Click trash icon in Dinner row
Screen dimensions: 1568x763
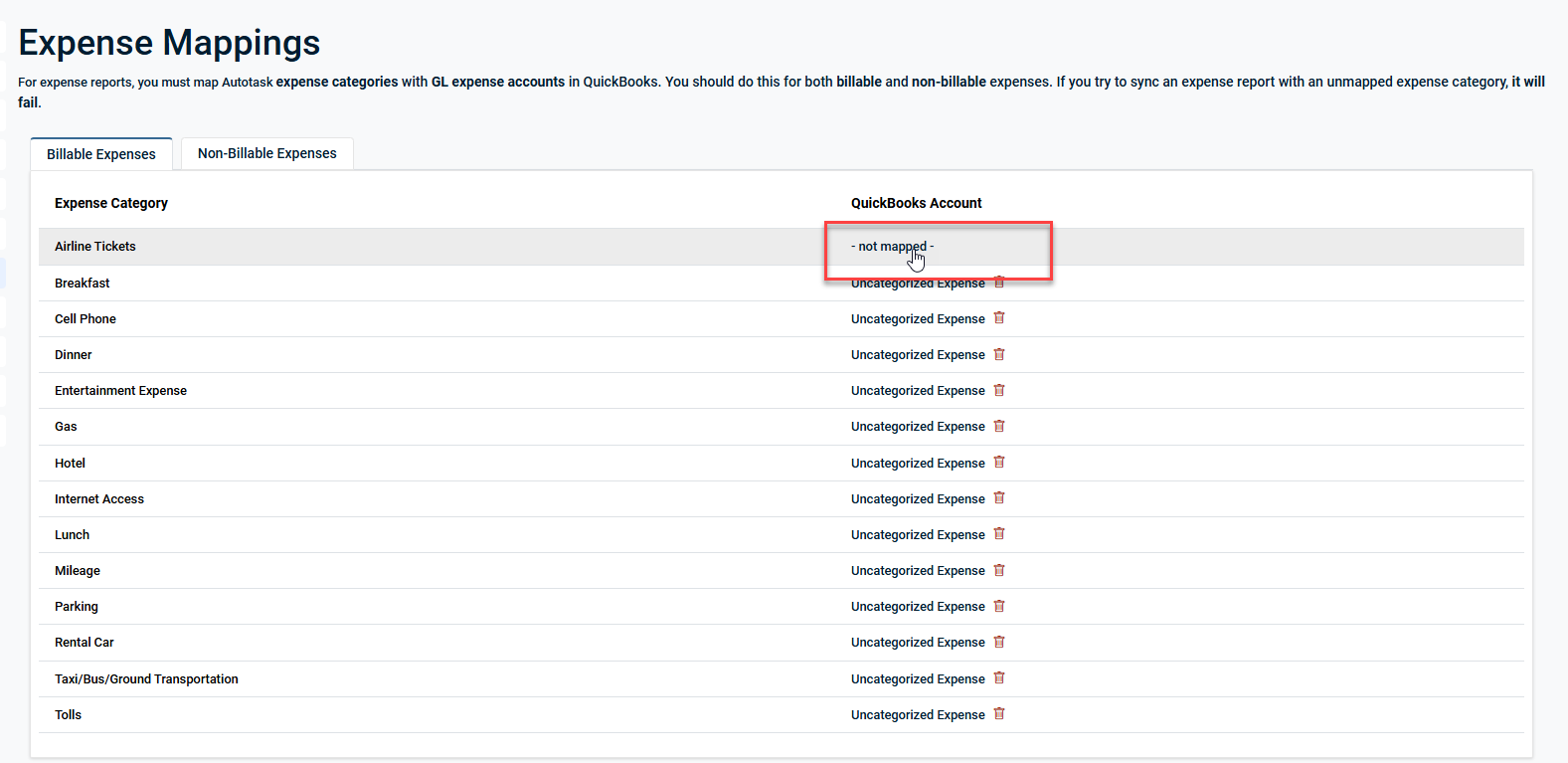click(999, 354)
